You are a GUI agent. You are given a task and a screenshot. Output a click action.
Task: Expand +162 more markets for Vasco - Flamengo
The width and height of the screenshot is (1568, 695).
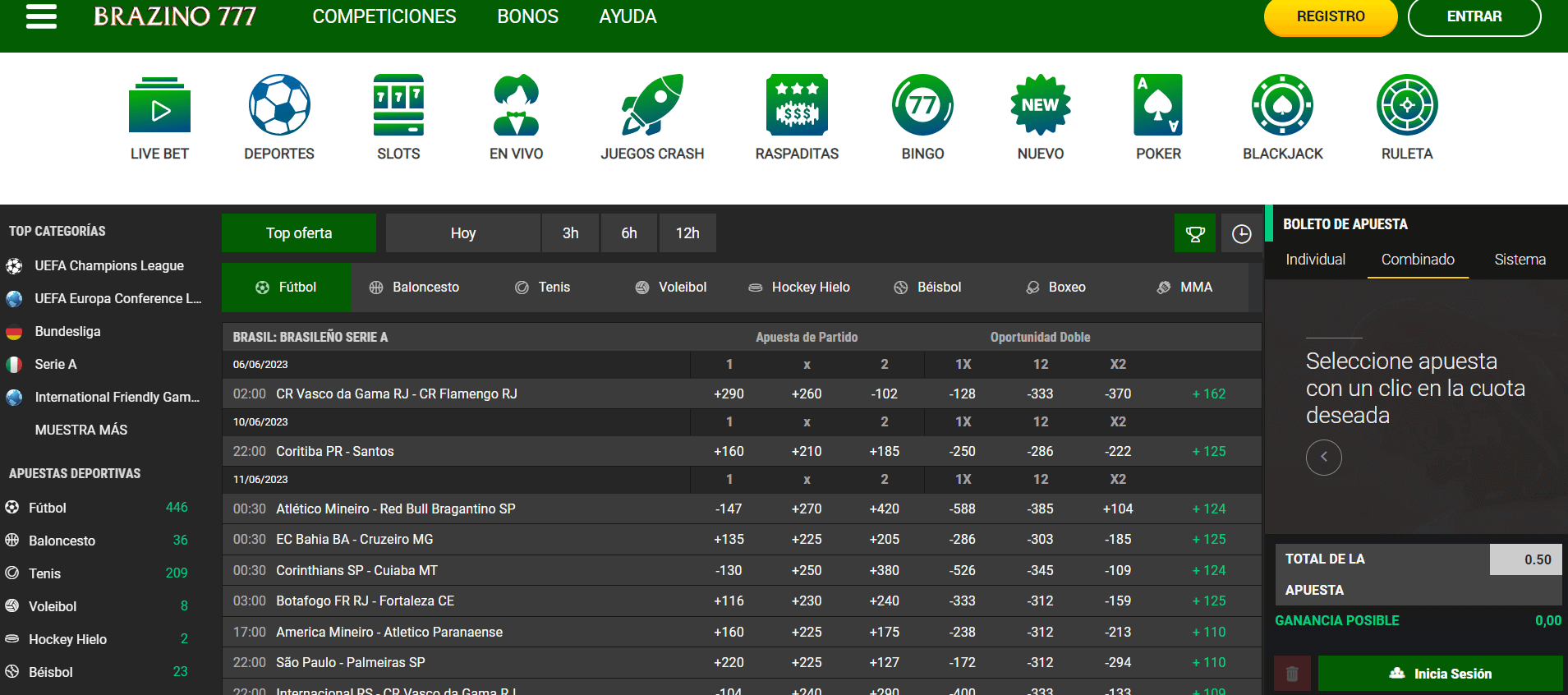click(x=1208, y=394)
